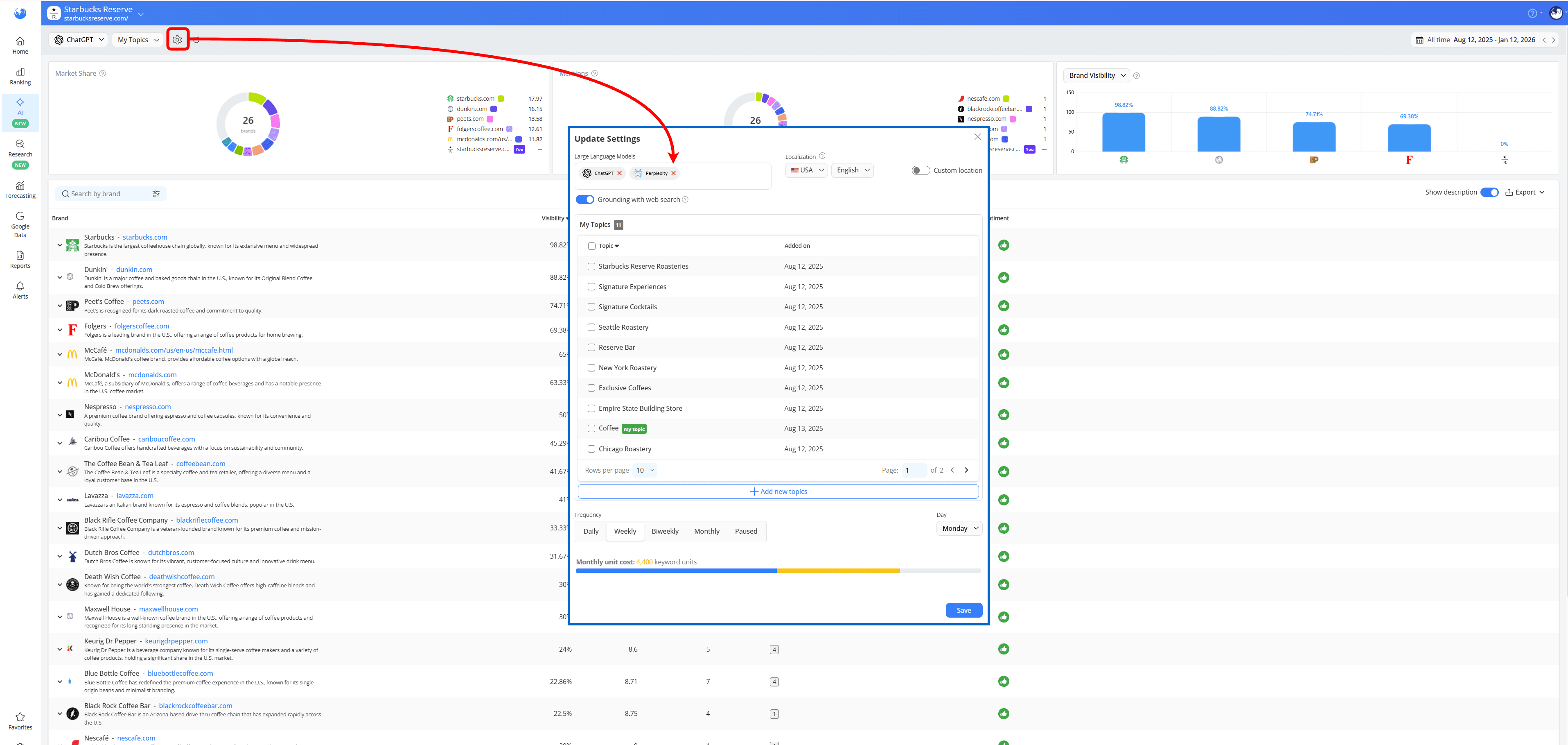1568x745 pixels.
Task: Select the Daily frequency tab
Action: [590, 531]
